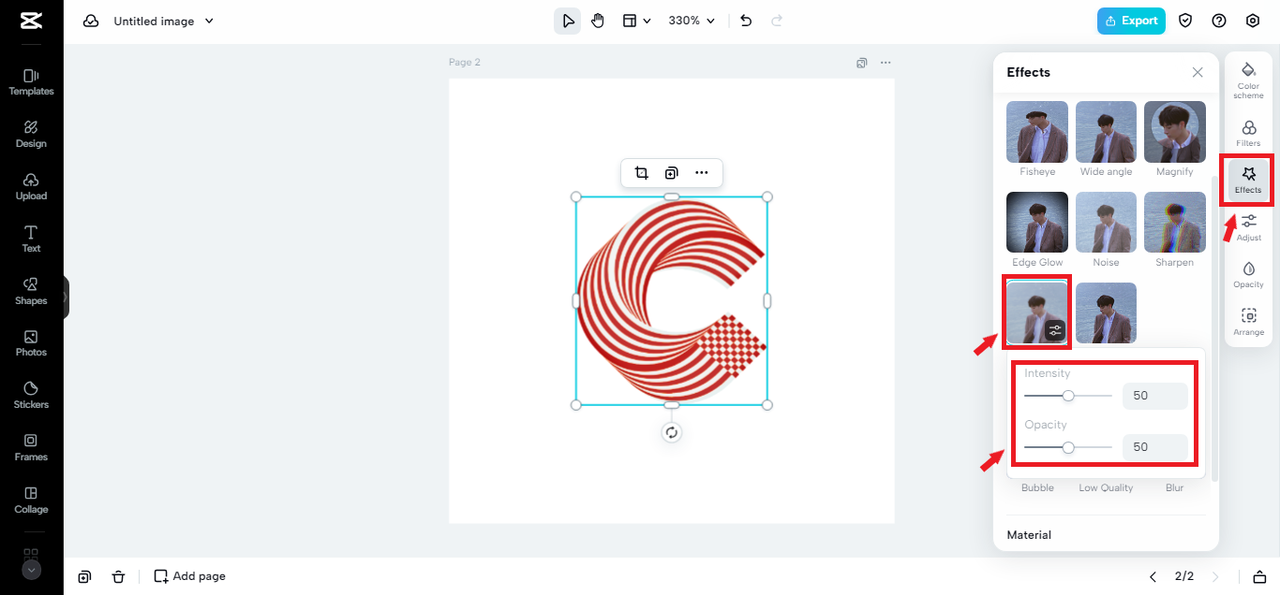The image size is (1280, 595).
Task: Open the page list panel icon
Action: click(1259, 576)
